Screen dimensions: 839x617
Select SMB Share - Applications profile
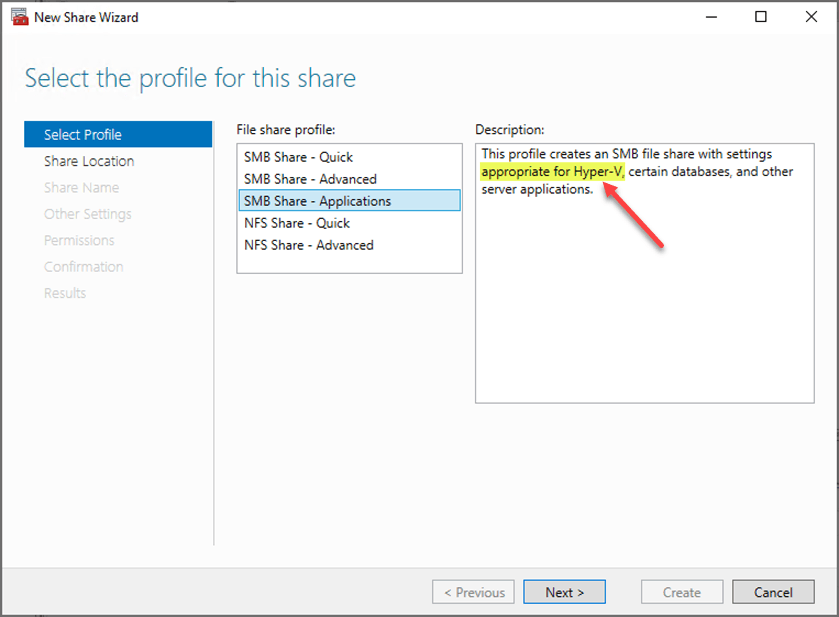pyautogui.click(x=349, y=201)
